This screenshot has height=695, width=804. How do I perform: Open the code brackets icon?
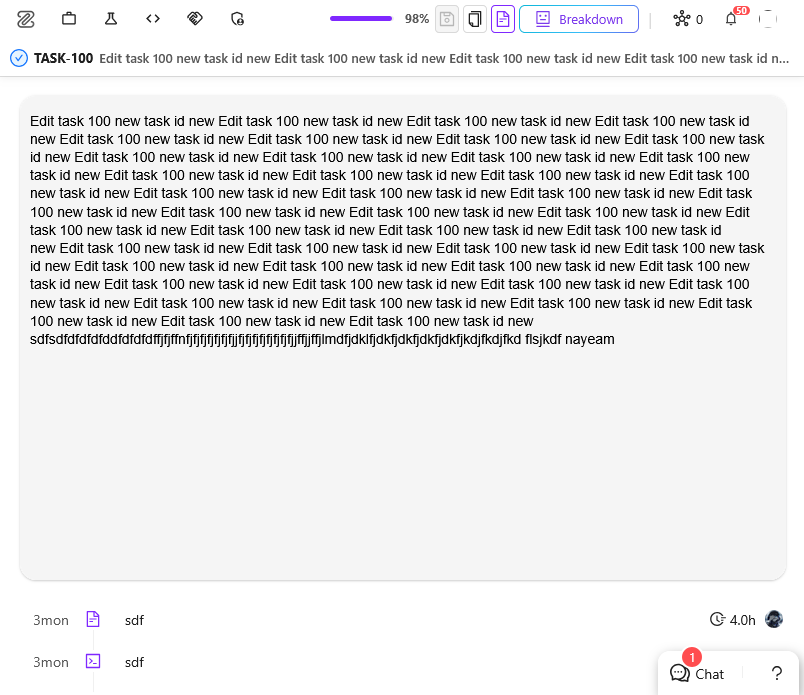tap(153, 19)
